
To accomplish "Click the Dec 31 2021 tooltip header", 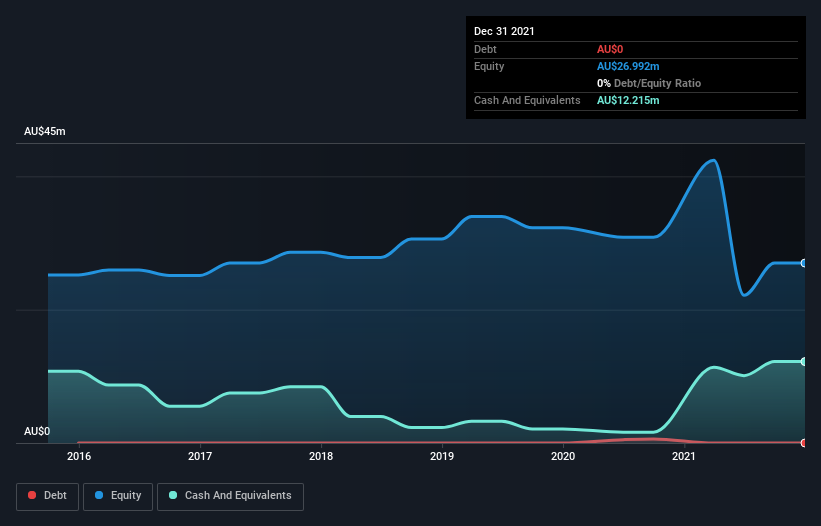I will [x=504, y=31].
